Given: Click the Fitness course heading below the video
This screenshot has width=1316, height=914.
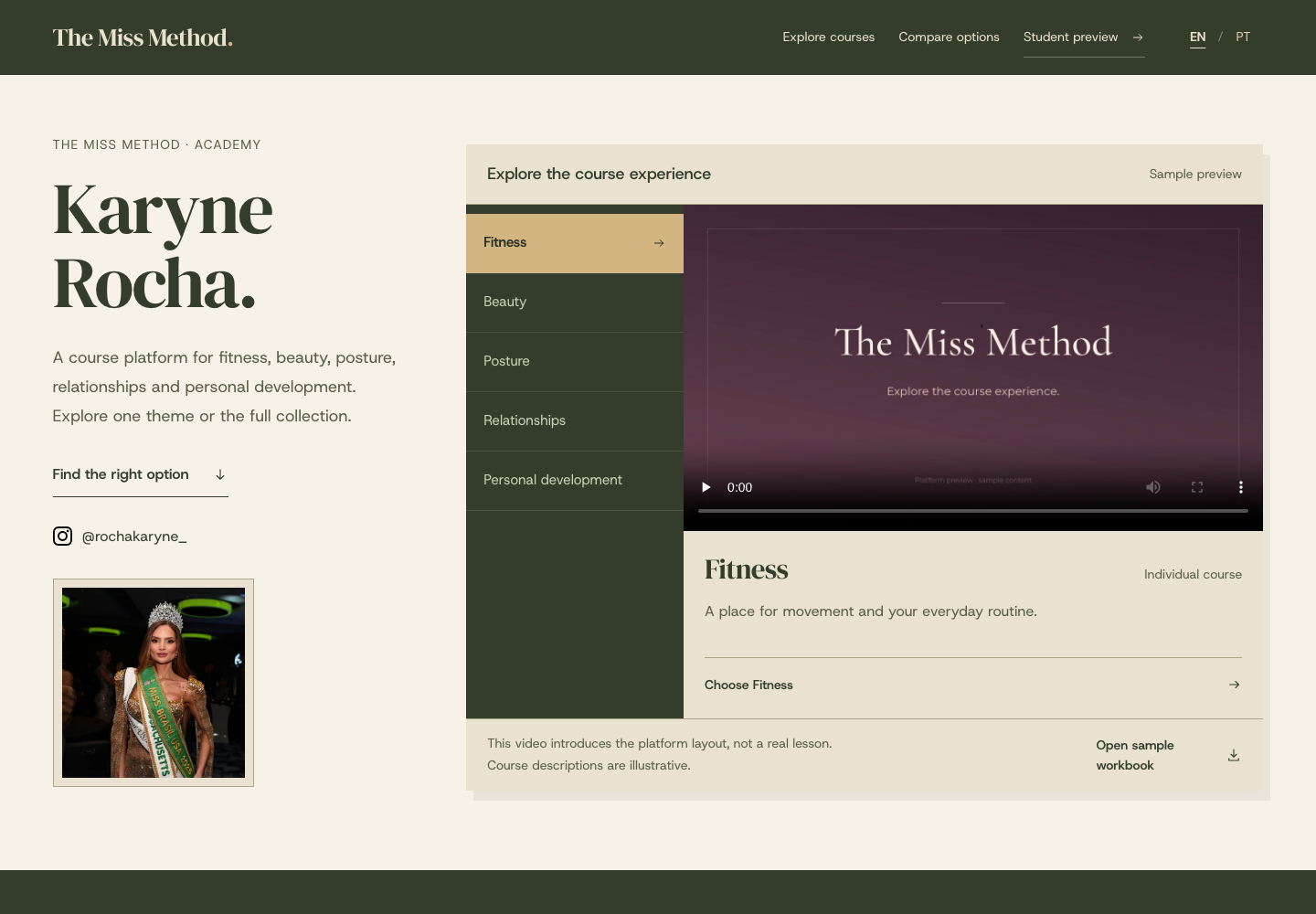Looking at the screenshot, I should 746,570.
